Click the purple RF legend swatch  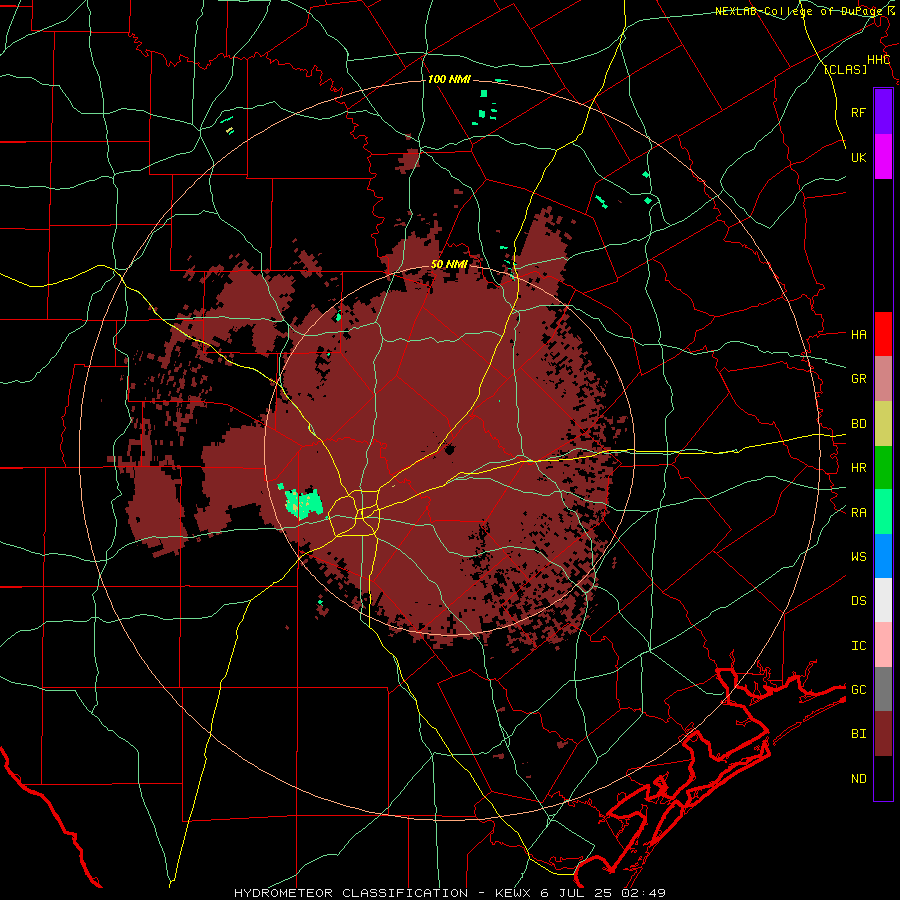(883, 111)
